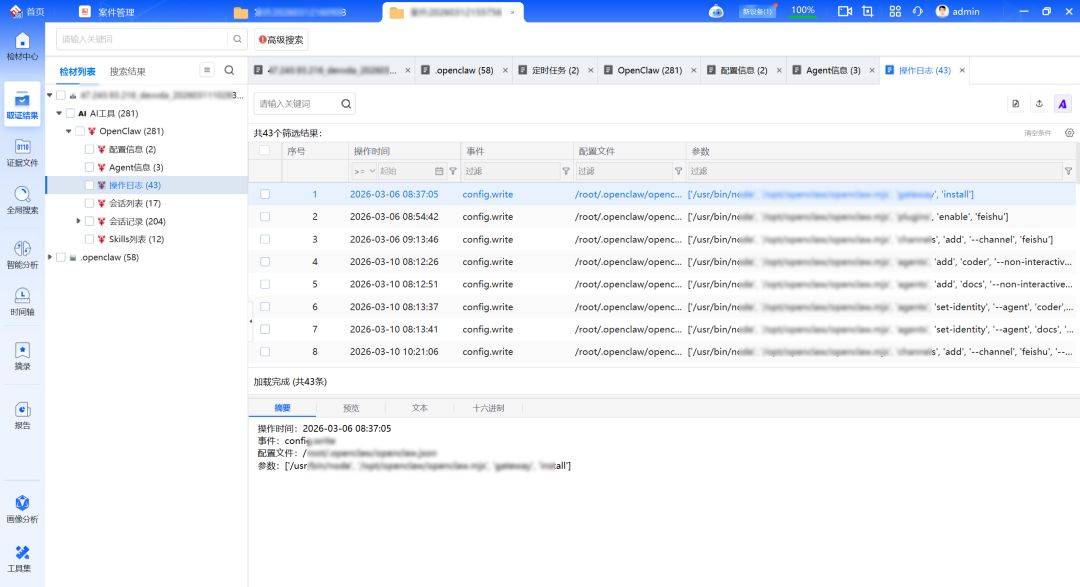Click the screen recording camera icon

click(844, 11)
